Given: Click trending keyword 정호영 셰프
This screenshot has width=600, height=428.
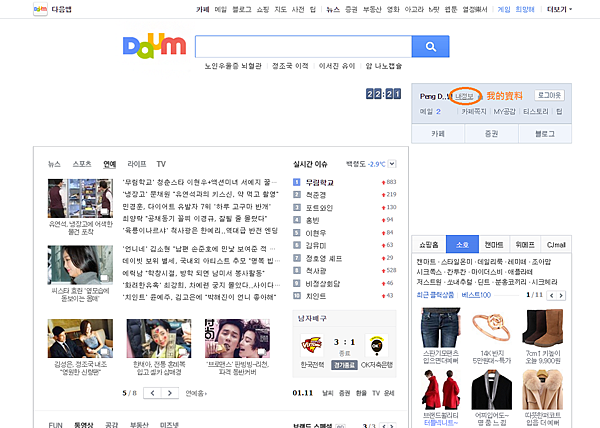Looking at the screenshot, I should [323, 258].
